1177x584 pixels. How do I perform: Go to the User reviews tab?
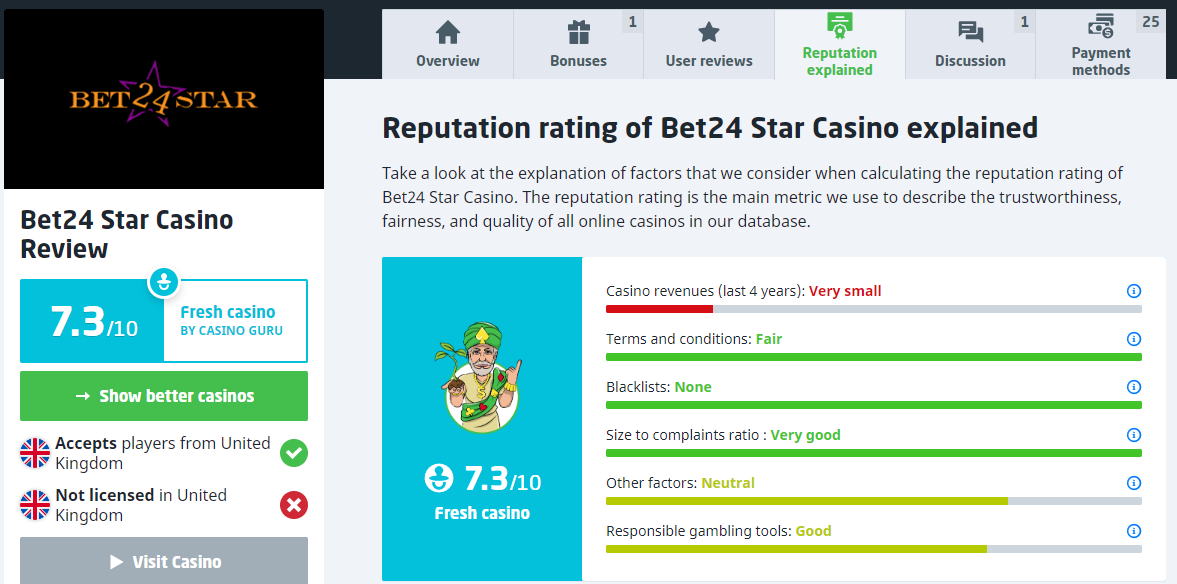pyautogui.click(x=709, y=45)
